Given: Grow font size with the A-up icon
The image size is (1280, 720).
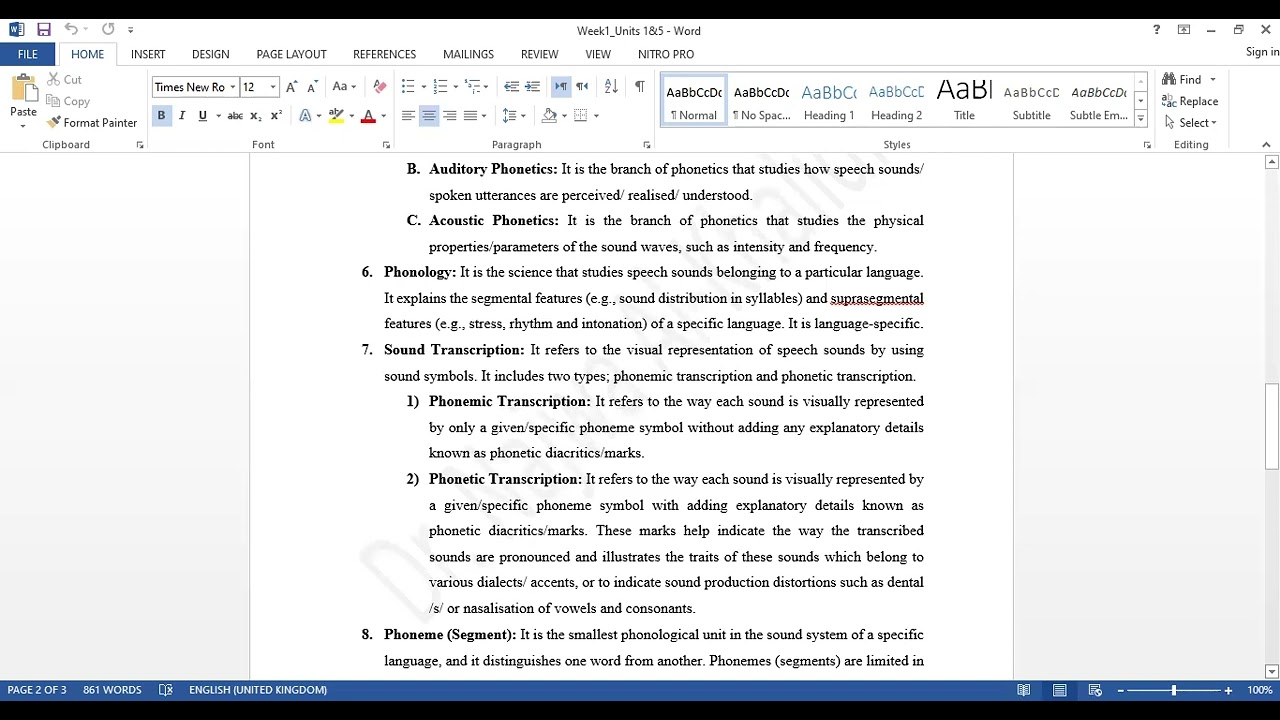Looking at the screenshot, I should tap(291, 87).
